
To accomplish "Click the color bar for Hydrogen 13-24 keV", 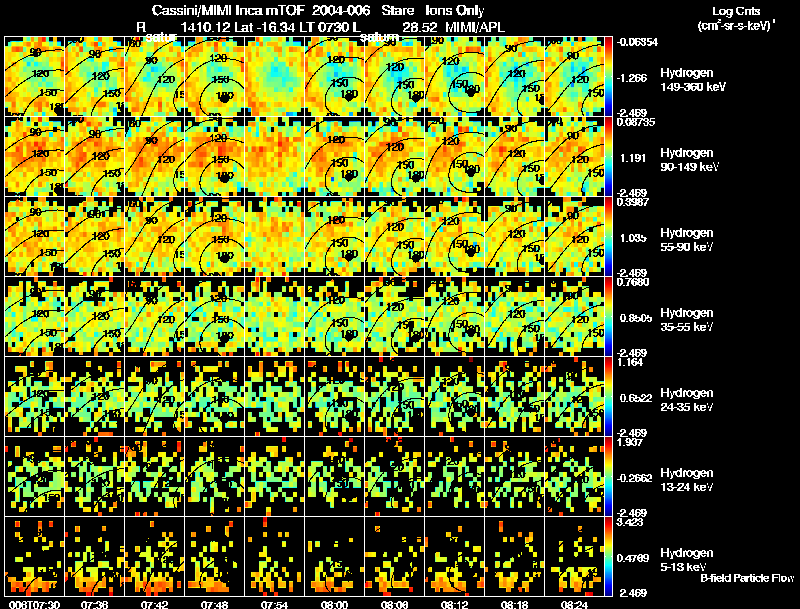I will pyautogui.click(x=608, y=476).
